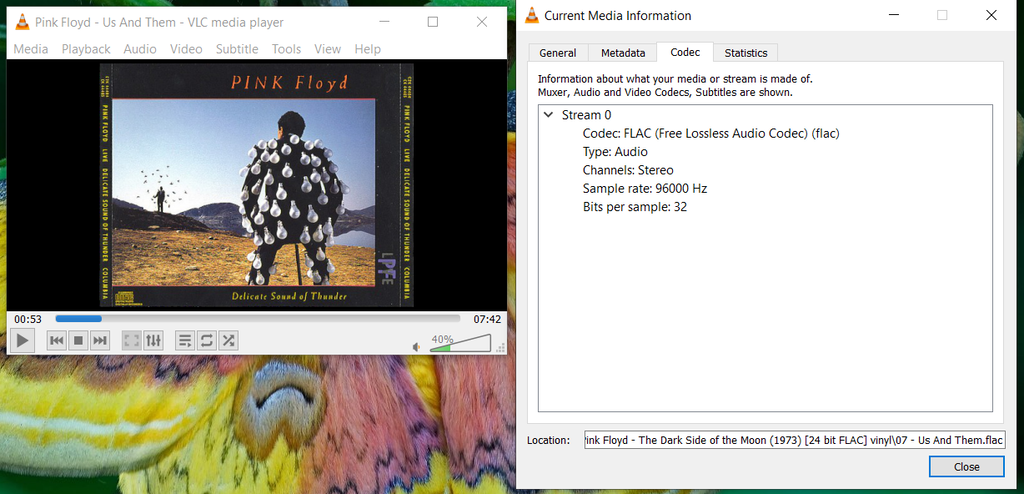This screenshot has height=494, width=1024.
Task: Select the Codec tab
Action: point(685,52)
